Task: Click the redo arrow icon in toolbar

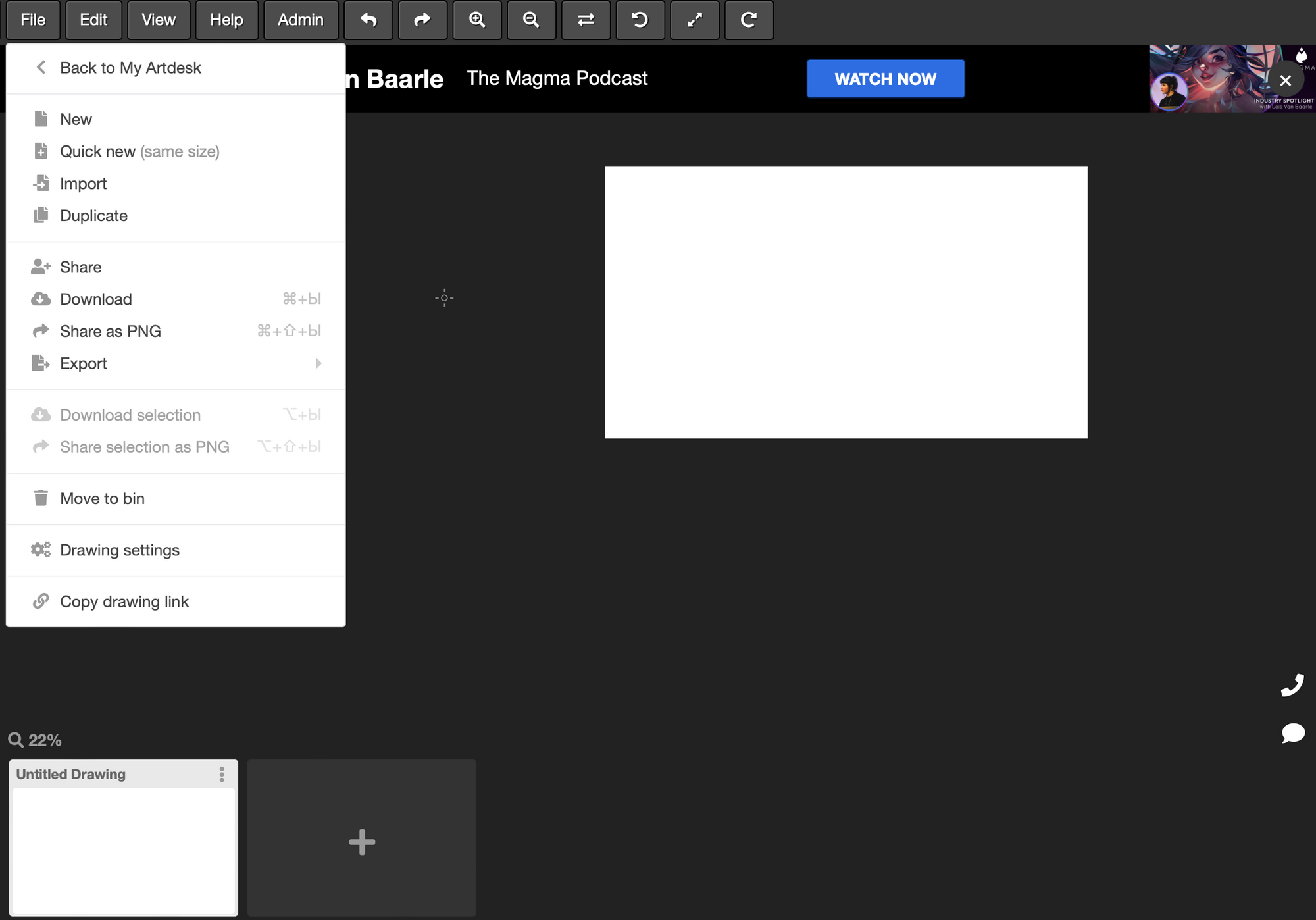Action: click(422, 20)
